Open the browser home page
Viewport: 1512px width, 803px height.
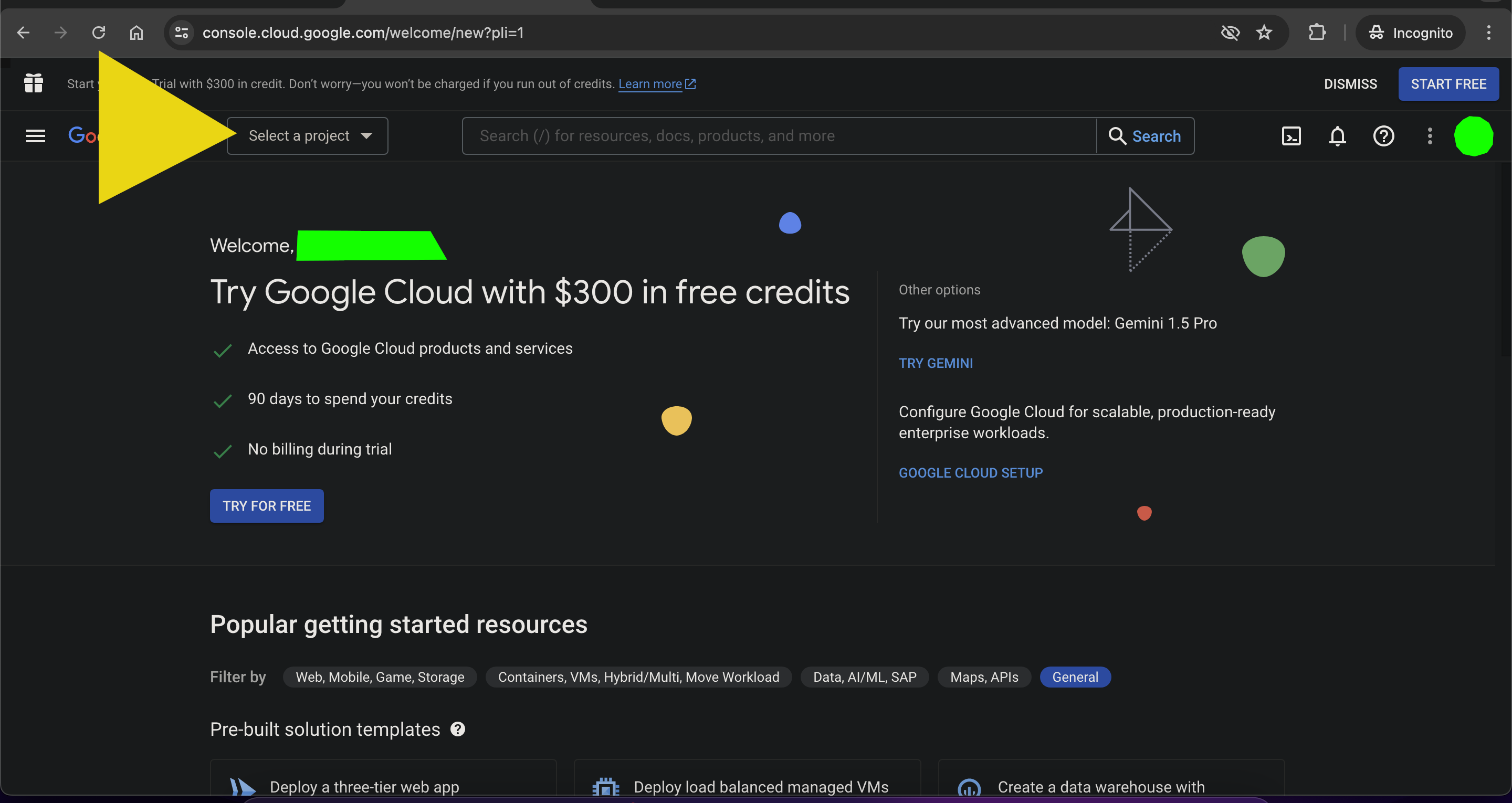click(136, 33)
